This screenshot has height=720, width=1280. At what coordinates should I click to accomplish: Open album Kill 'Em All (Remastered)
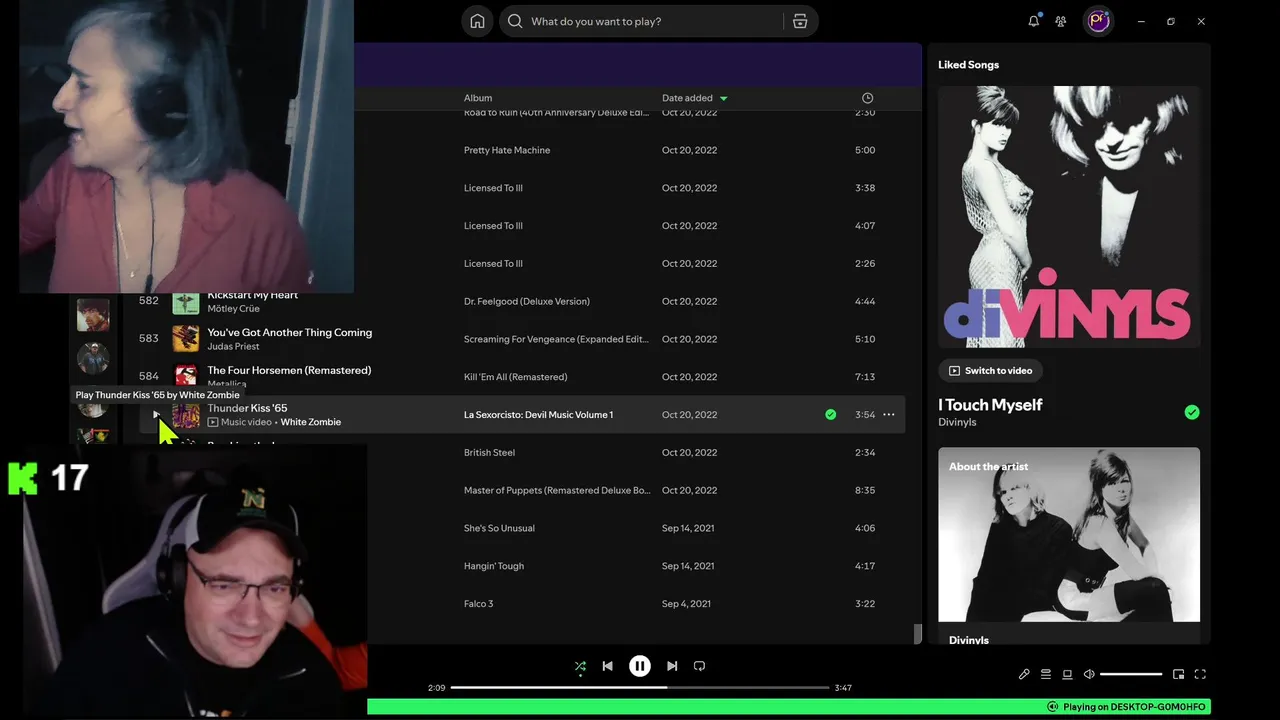(515, 377)
